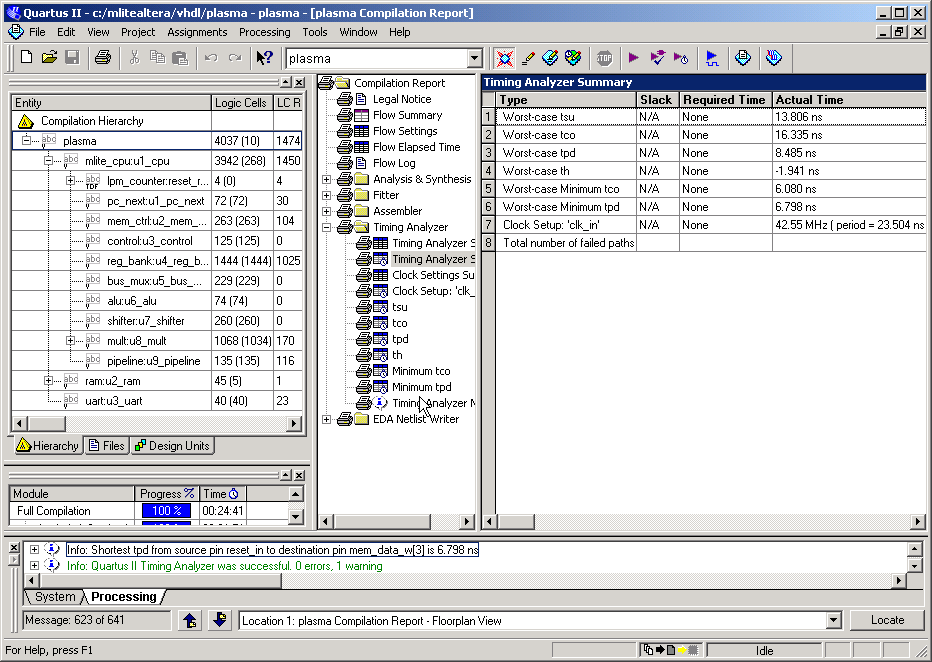The image size is (932, 662).
Task: Click the Logic Cells column header
Action: [241, 103]
